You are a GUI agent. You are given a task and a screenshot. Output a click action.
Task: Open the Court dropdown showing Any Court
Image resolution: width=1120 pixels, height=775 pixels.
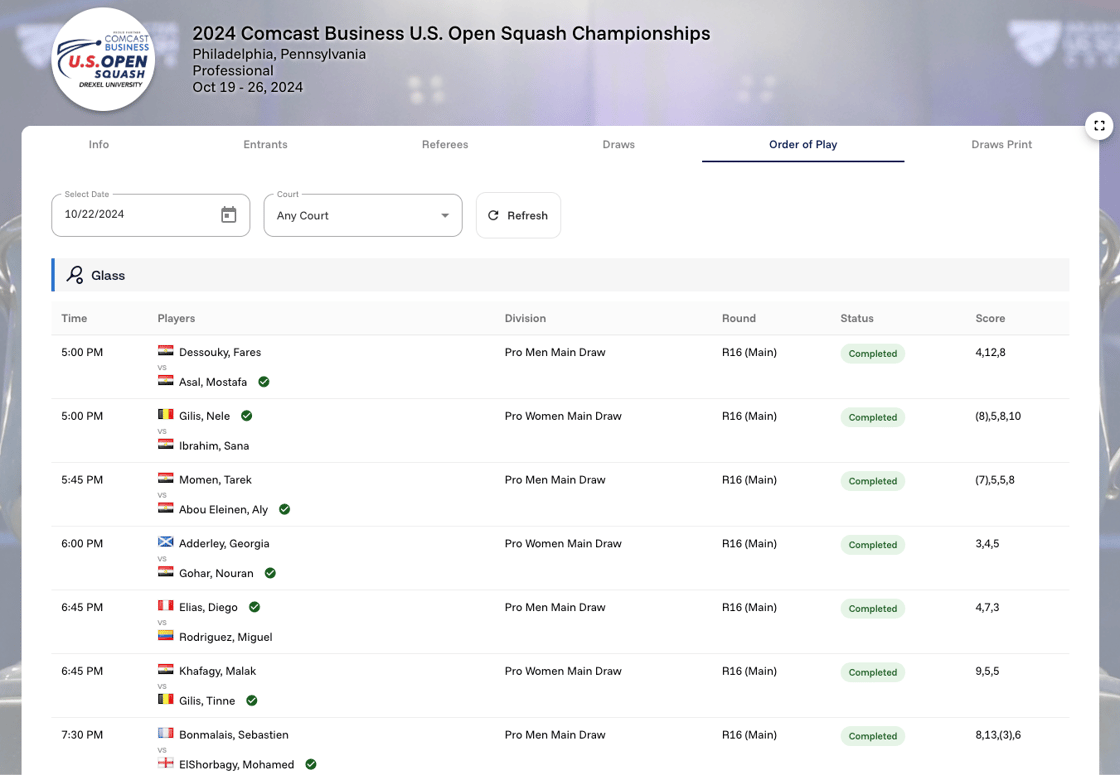pos(363,215)
